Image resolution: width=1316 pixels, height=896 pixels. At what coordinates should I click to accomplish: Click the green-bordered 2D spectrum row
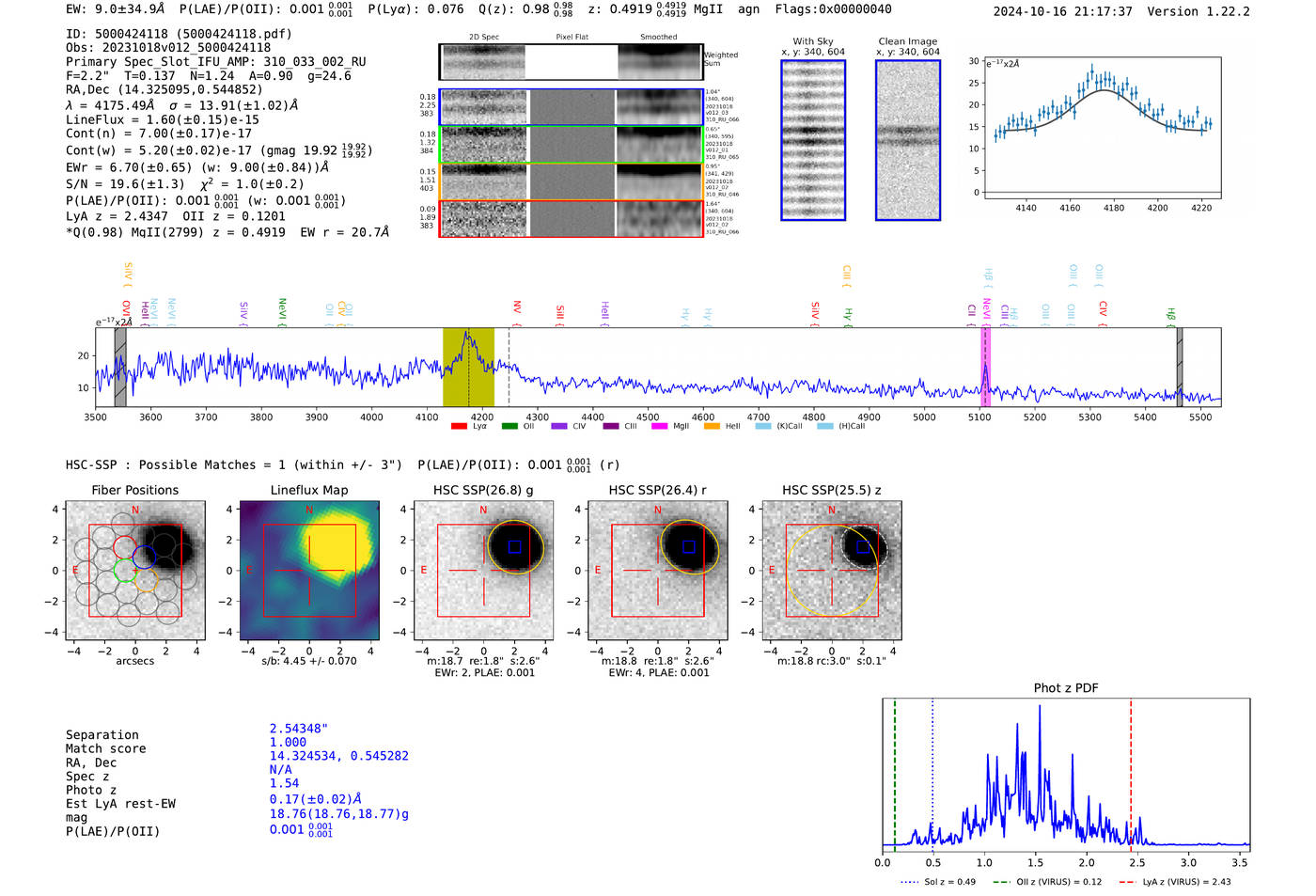[x=571, y=145]
